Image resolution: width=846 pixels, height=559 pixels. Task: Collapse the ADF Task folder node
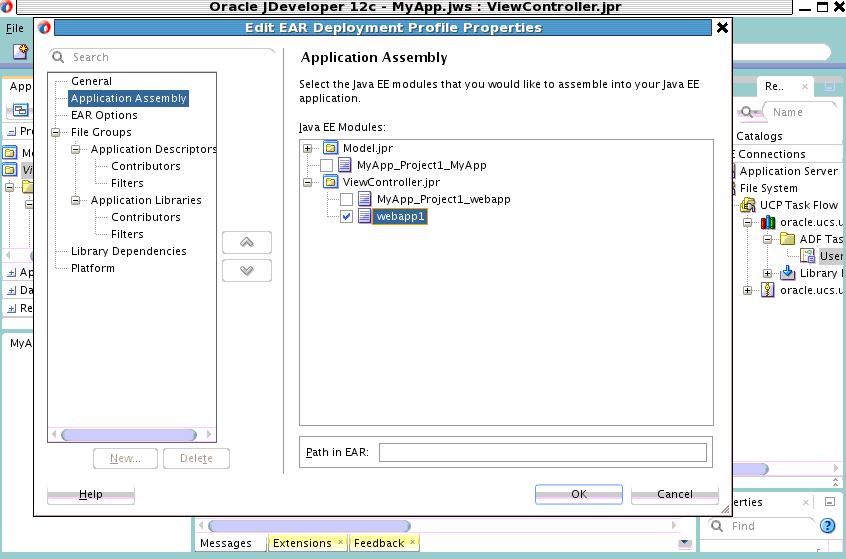[768, 239]
